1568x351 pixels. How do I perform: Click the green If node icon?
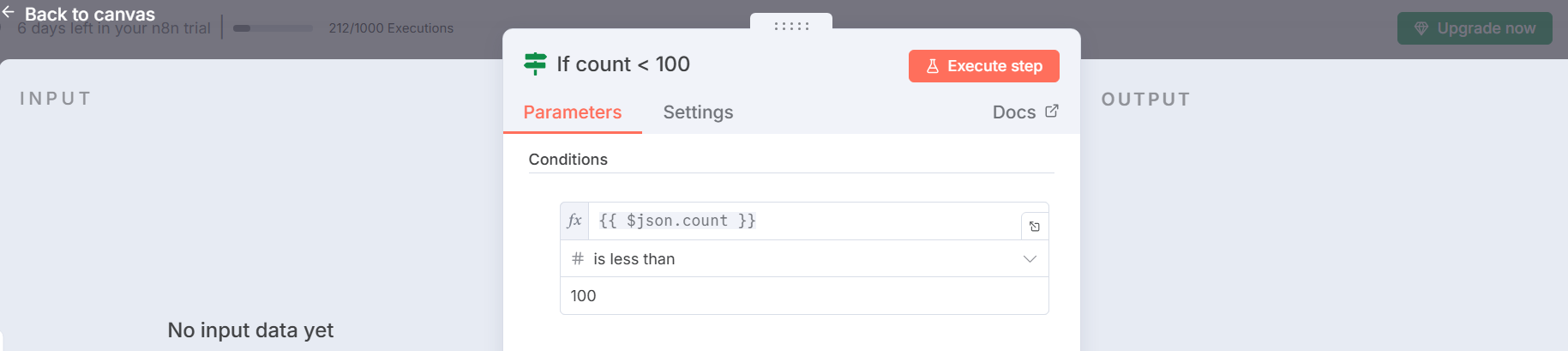click(535, 64)
